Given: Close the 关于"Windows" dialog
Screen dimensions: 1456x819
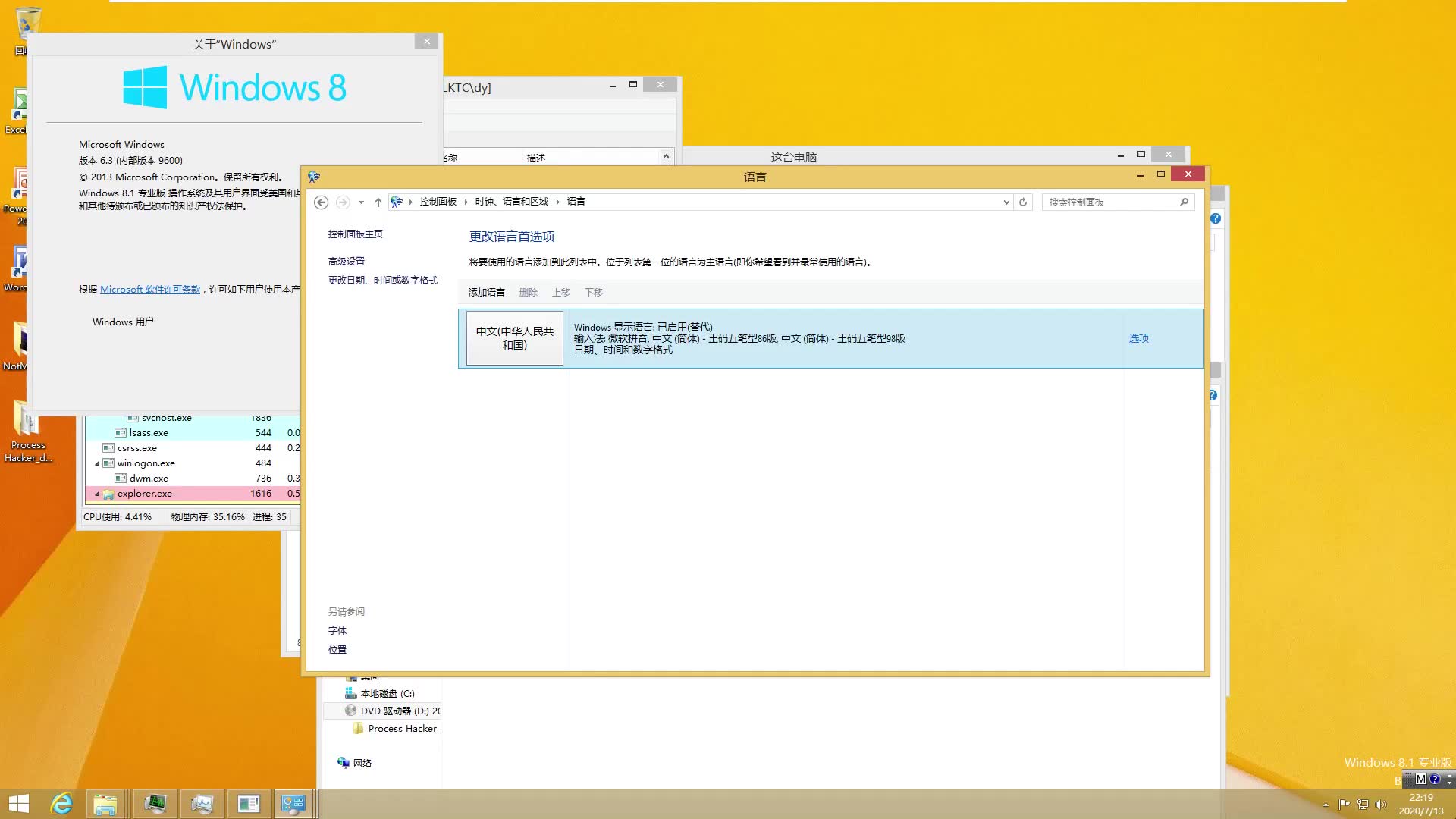Looking at the screenshot, I should [x=427, y=42].
